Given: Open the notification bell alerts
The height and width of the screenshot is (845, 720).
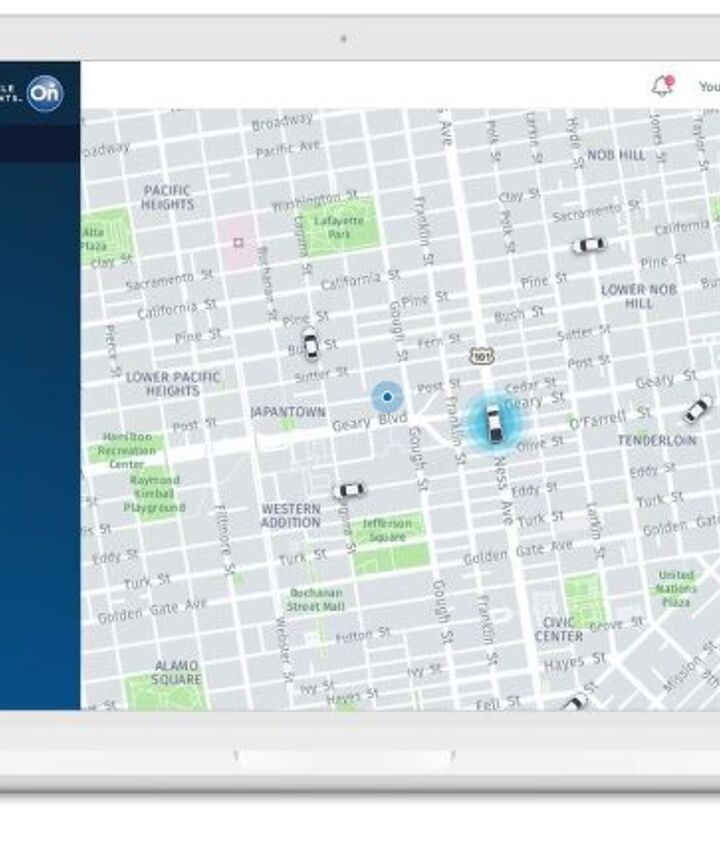Looking at the screenshot, I should (662, 86).
